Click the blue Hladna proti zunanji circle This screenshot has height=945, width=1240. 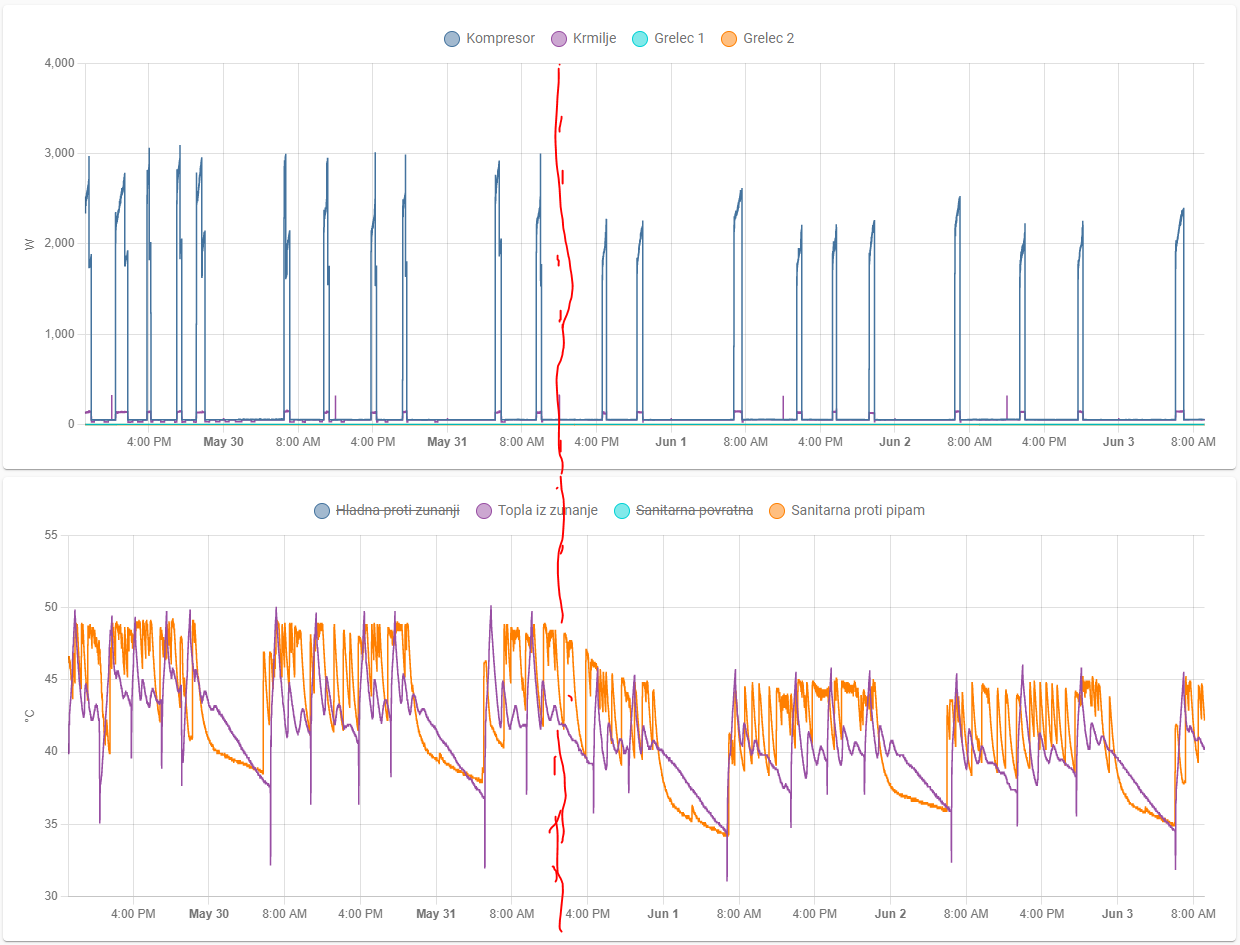[x=322, y=511]
